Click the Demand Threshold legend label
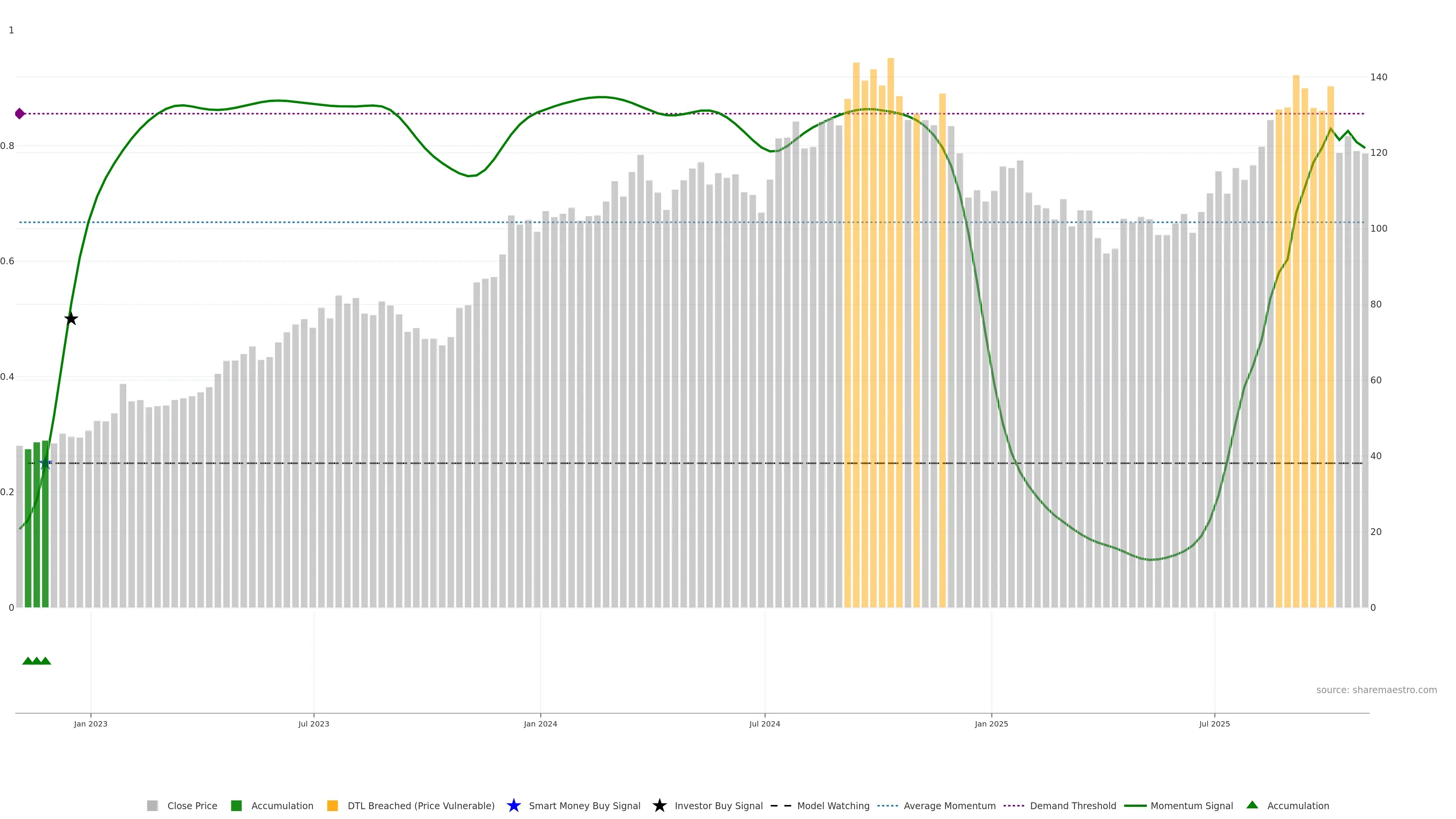The image size is (1456, 819). tap(1073, 805)
